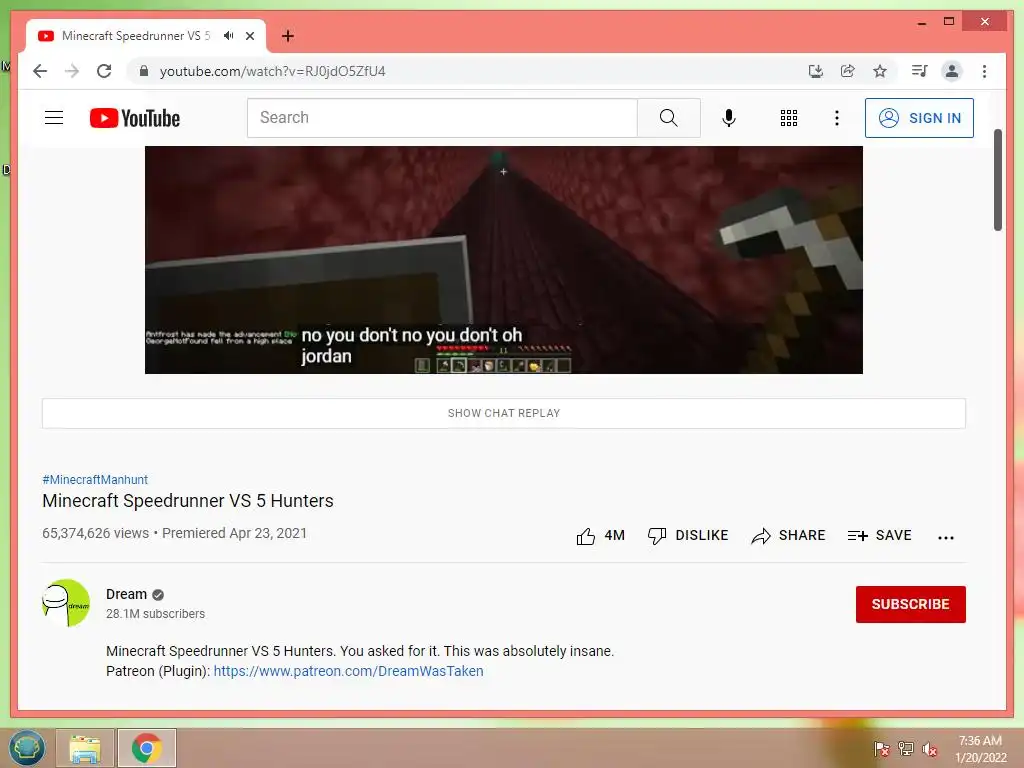This screenshot has height=768, width=1024.
Task: Click the SHARE arrow button
Action: point(788,536)
